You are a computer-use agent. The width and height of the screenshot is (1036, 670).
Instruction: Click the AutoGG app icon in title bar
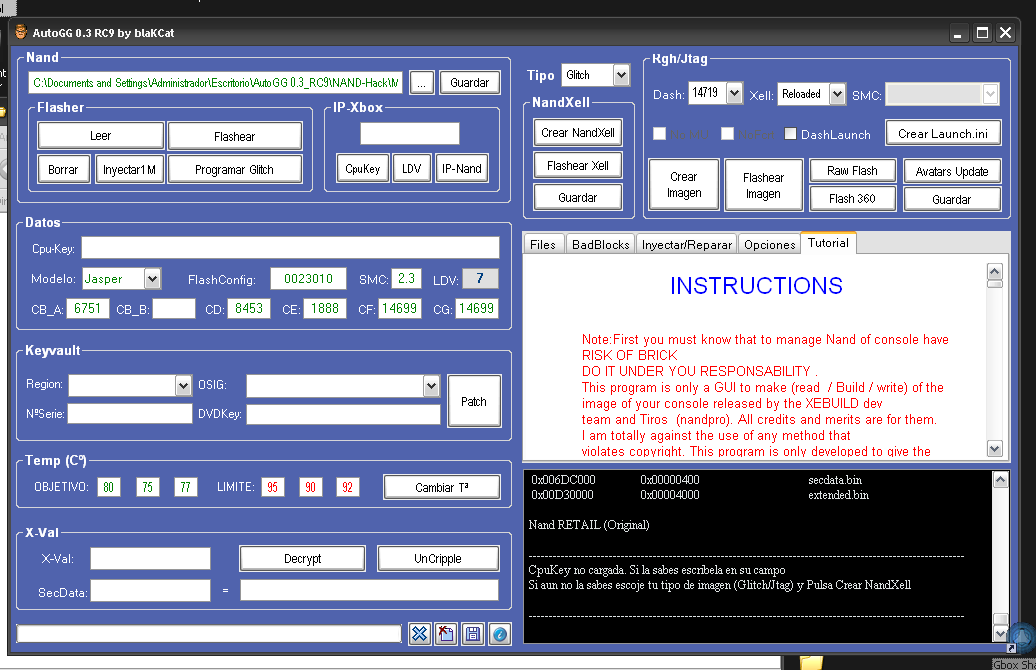22,32
